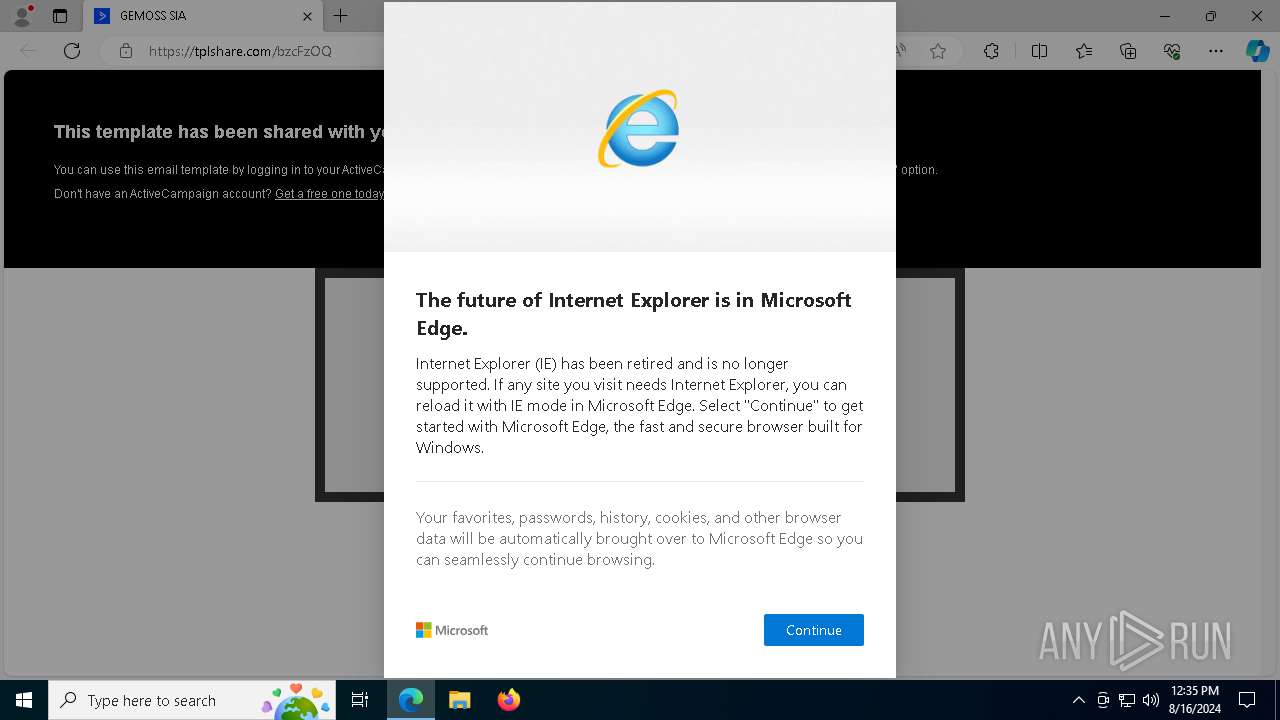Click the Internet Explorer logo
This screenshot has height=720, width=1280.
639,129
